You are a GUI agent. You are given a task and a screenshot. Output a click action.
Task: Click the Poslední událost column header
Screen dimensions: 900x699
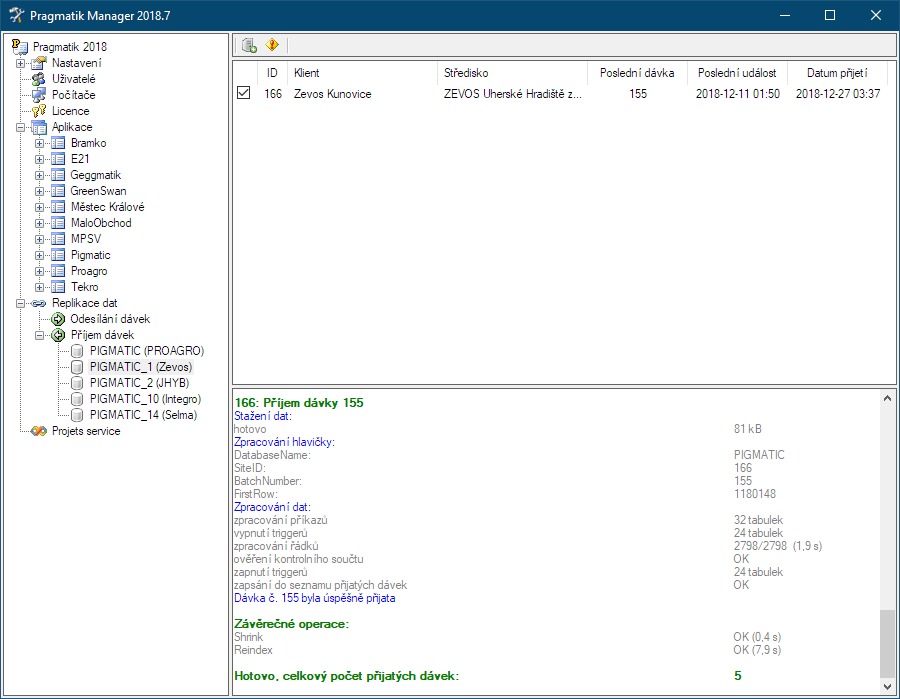(737, 73)
